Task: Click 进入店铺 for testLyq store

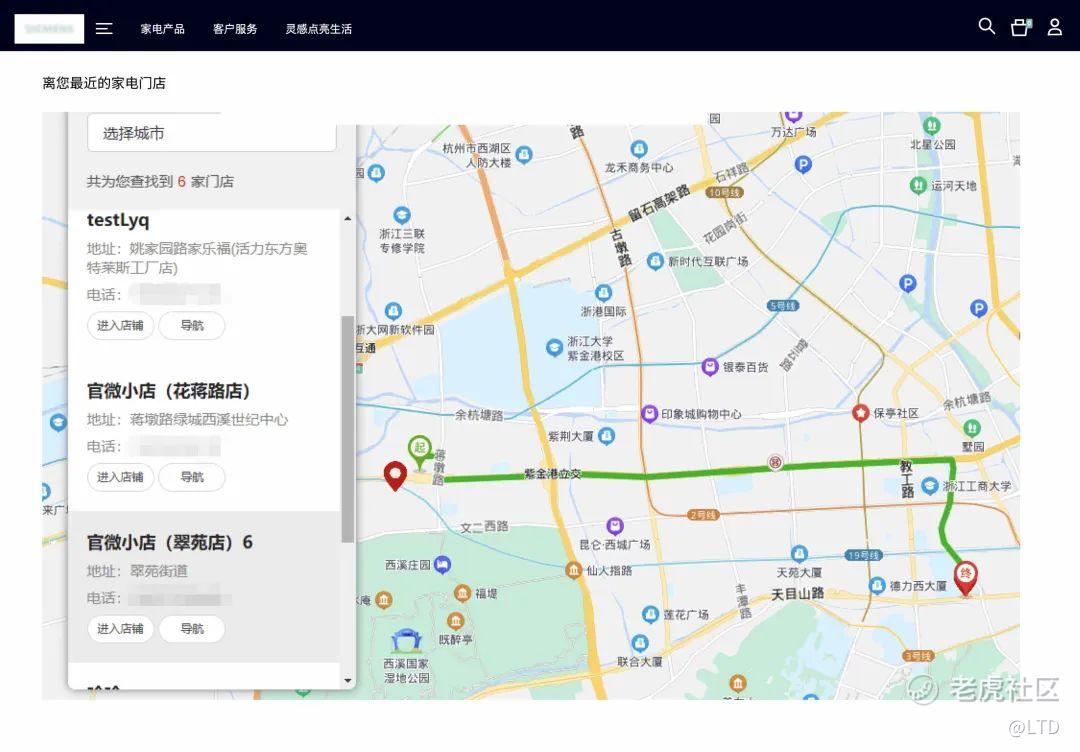Action: point(121,325)
